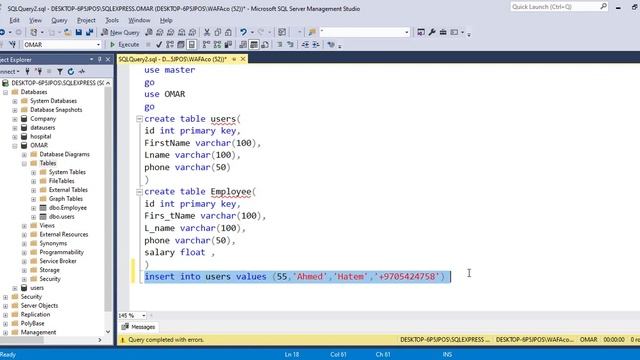The height and width of the screenshot is (360, 640).
Task: Click the Database Engine Query icon
Action: (149, 32)
